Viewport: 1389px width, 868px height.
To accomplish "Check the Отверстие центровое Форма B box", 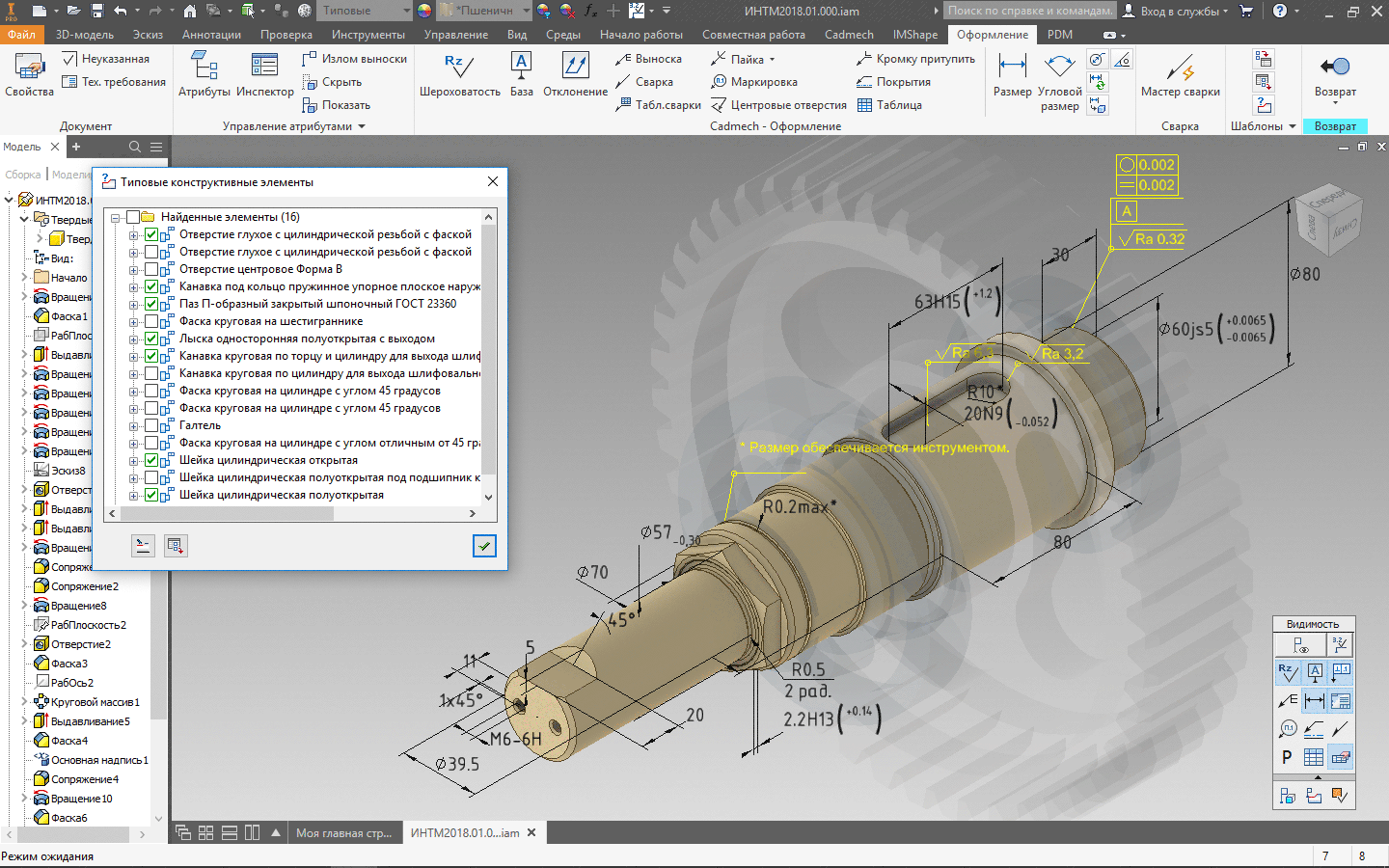I will [151, 269].
